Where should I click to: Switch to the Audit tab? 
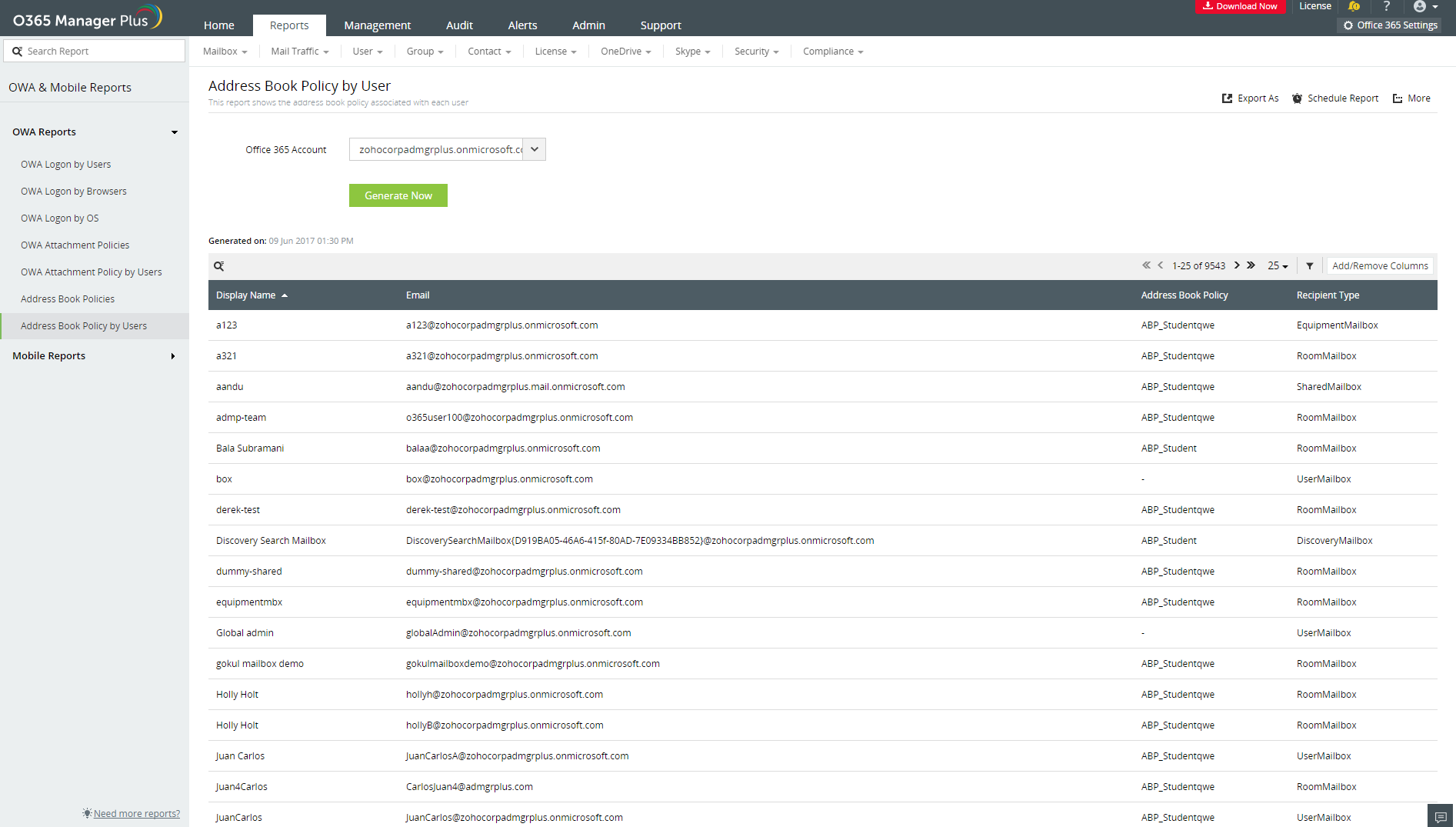click(x=459, y=25)
